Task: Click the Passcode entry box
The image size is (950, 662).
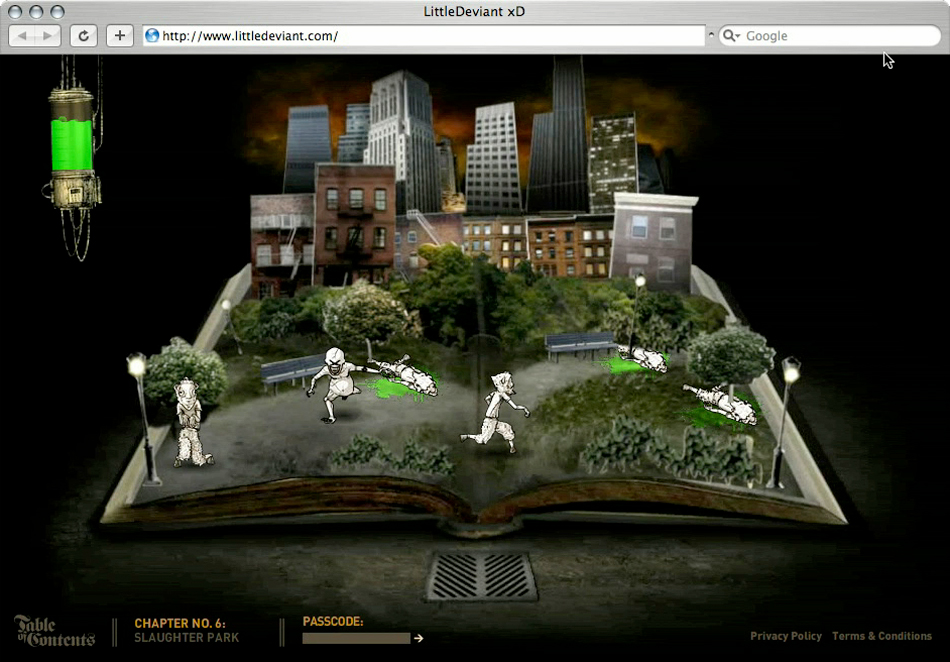Action: tap(356, 638)
